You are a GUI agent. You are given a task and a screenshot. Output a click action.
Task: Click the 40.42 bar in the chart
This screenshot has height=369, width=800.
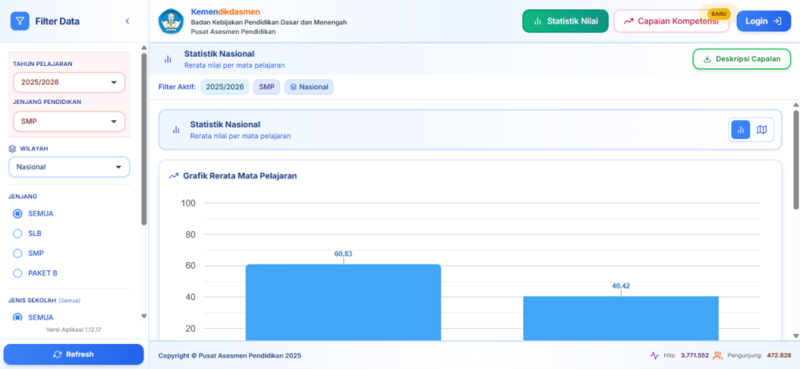click(x=621, y=318)
